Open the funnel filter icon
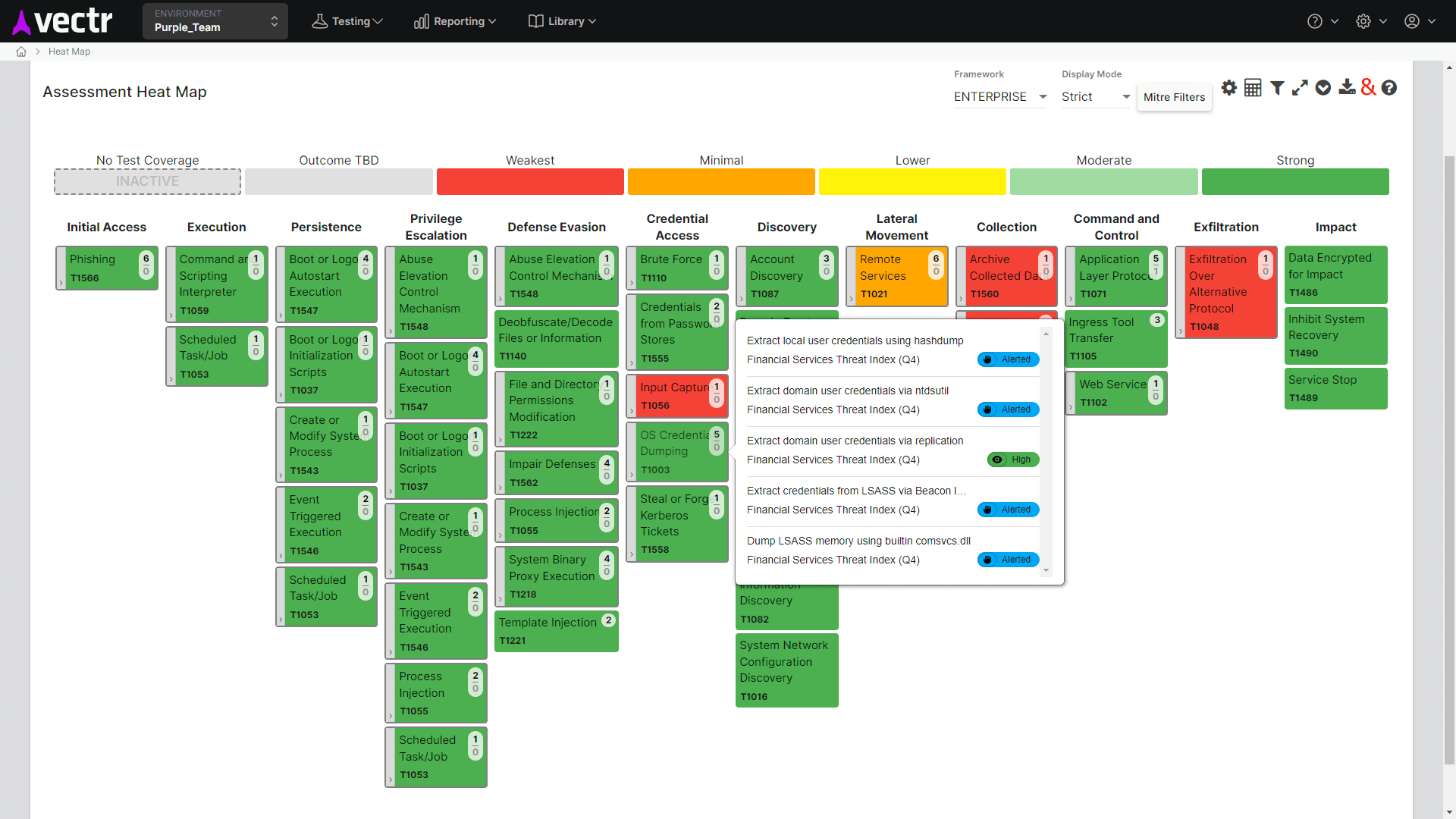The height and width of the screenshot is (819, 1456). [x=1277, y=88]
